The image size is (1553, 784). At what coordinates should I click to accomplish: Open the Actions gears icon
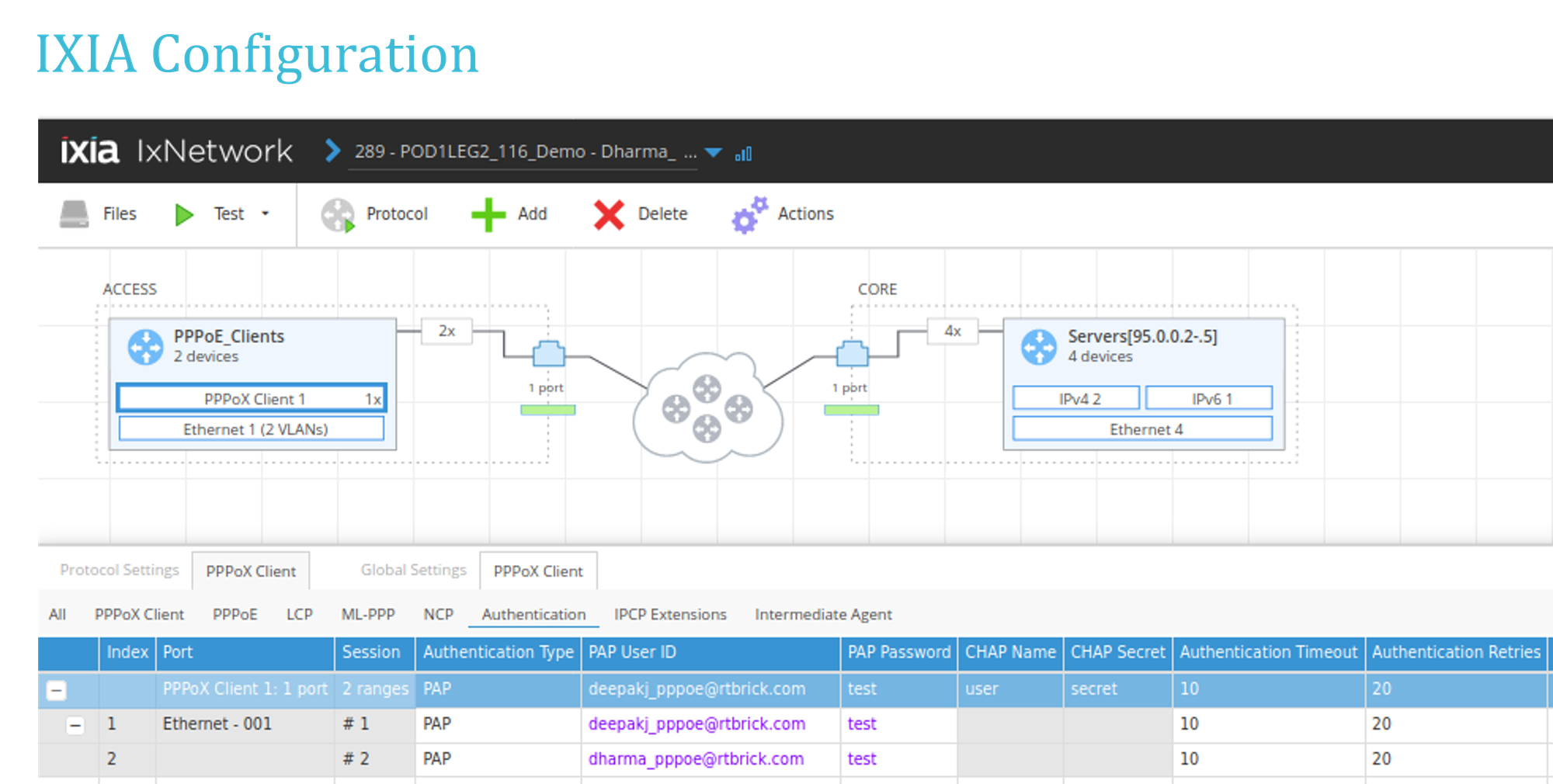[749, 215]
